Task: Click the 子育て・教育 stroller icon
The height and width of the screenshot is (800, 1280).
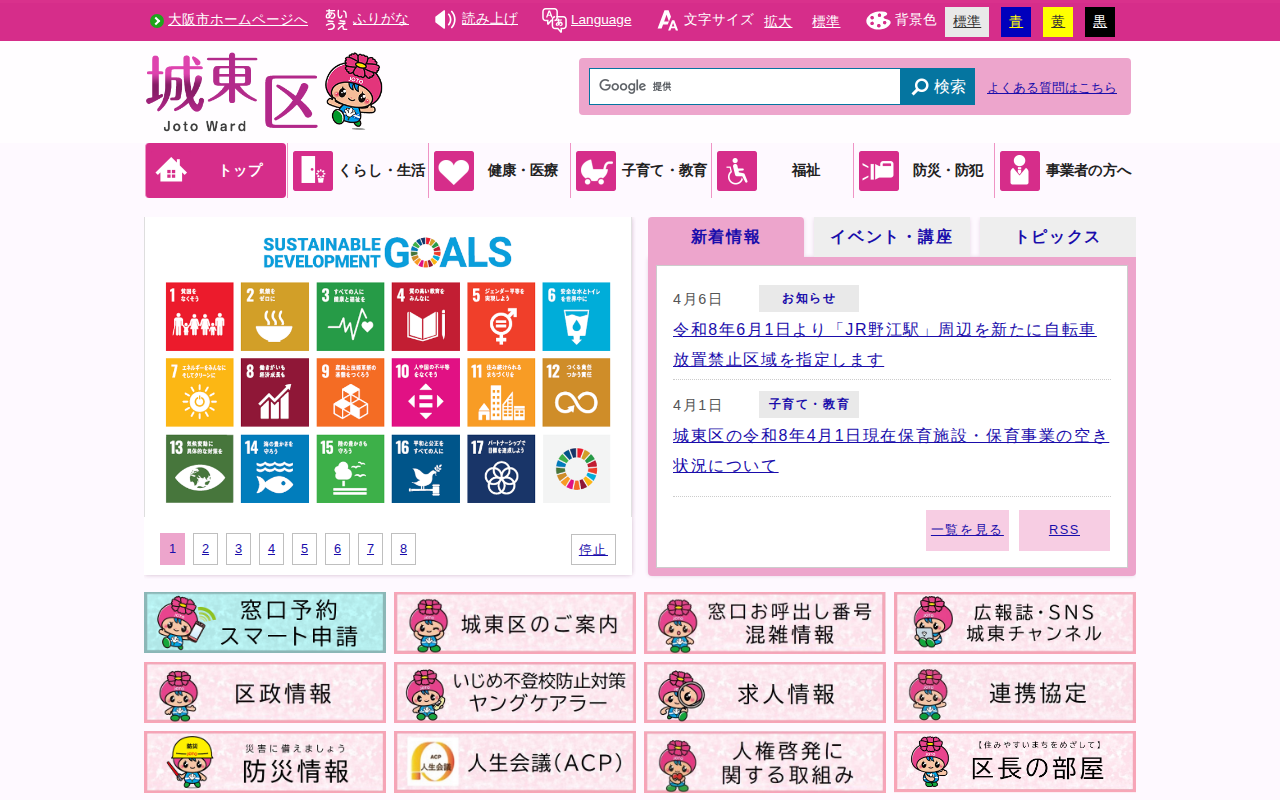Action: click(x=596, y=171)
